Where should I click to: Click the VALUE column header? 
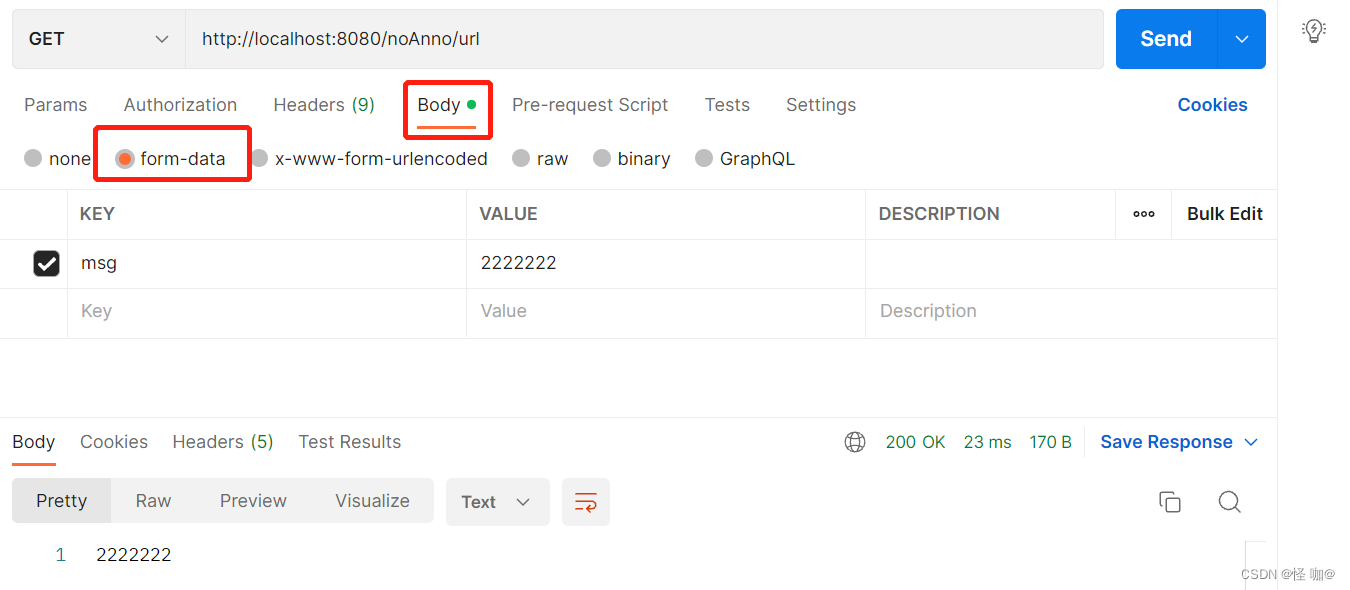(508, 214)
